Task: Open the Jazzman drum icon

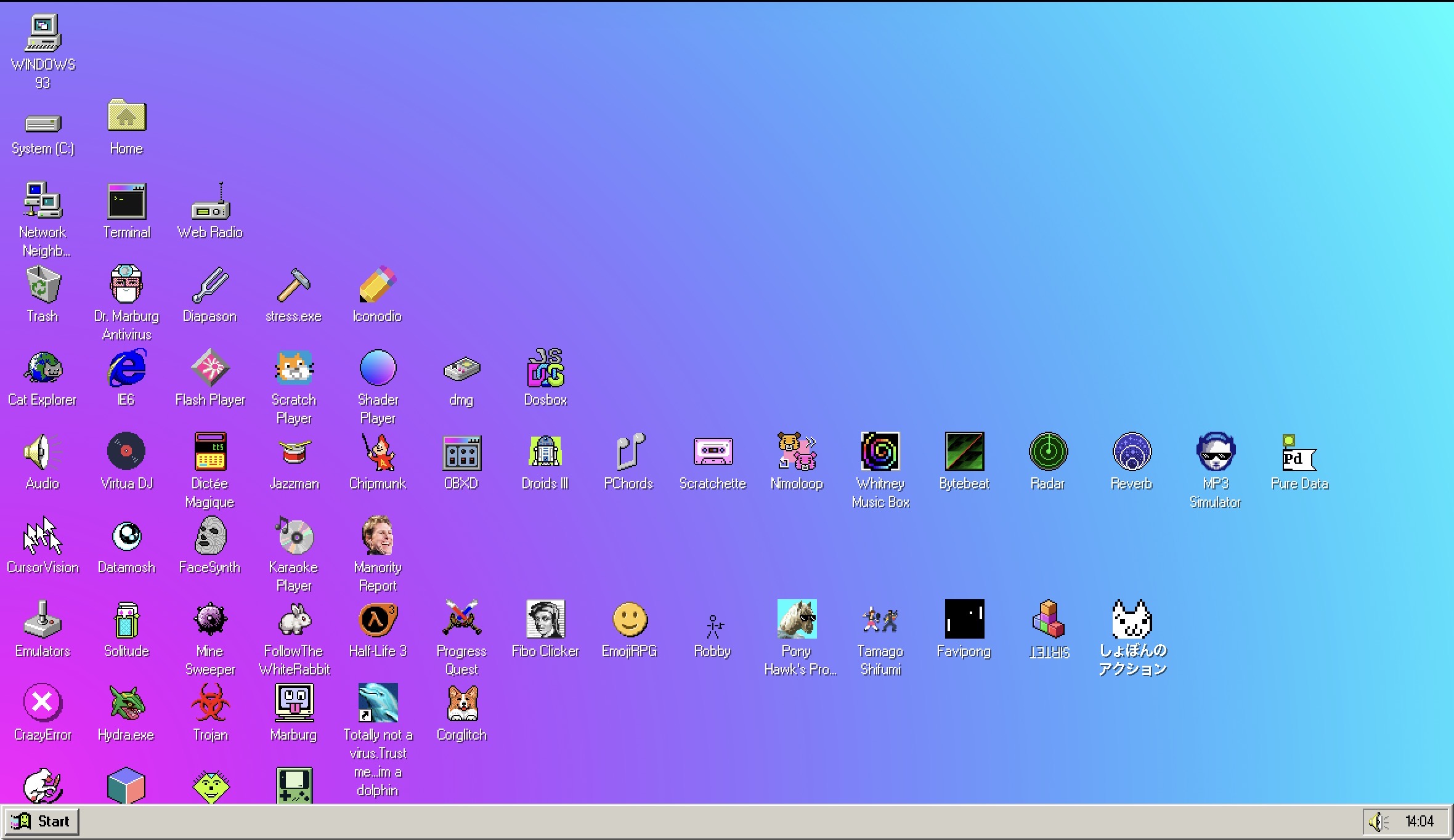Action: (x=294, y=453)
